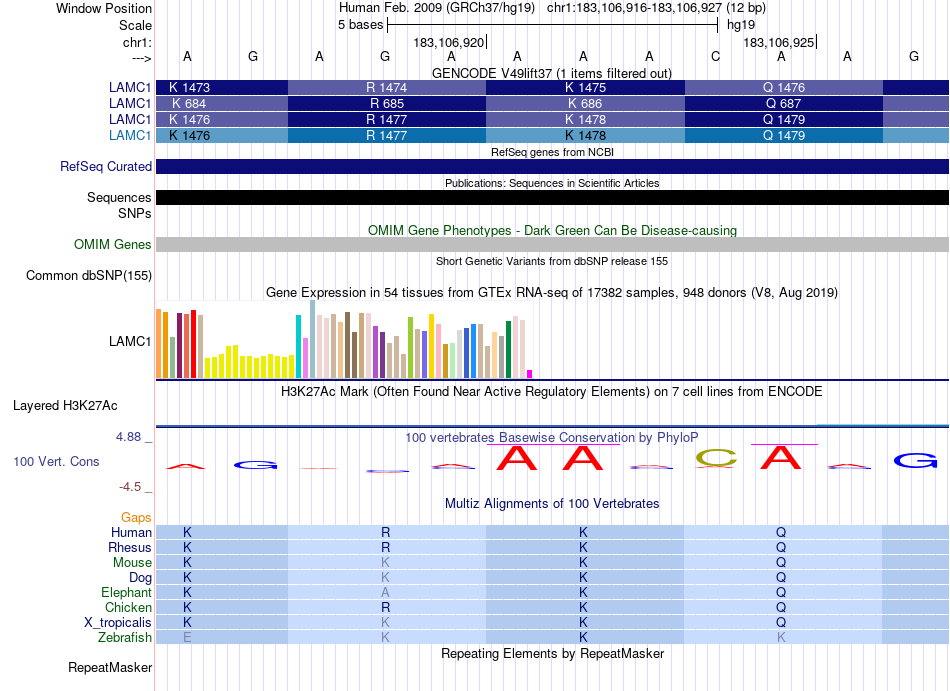Click the Rhesus species label
Viewport: 950px width, 691px height.
130,547
